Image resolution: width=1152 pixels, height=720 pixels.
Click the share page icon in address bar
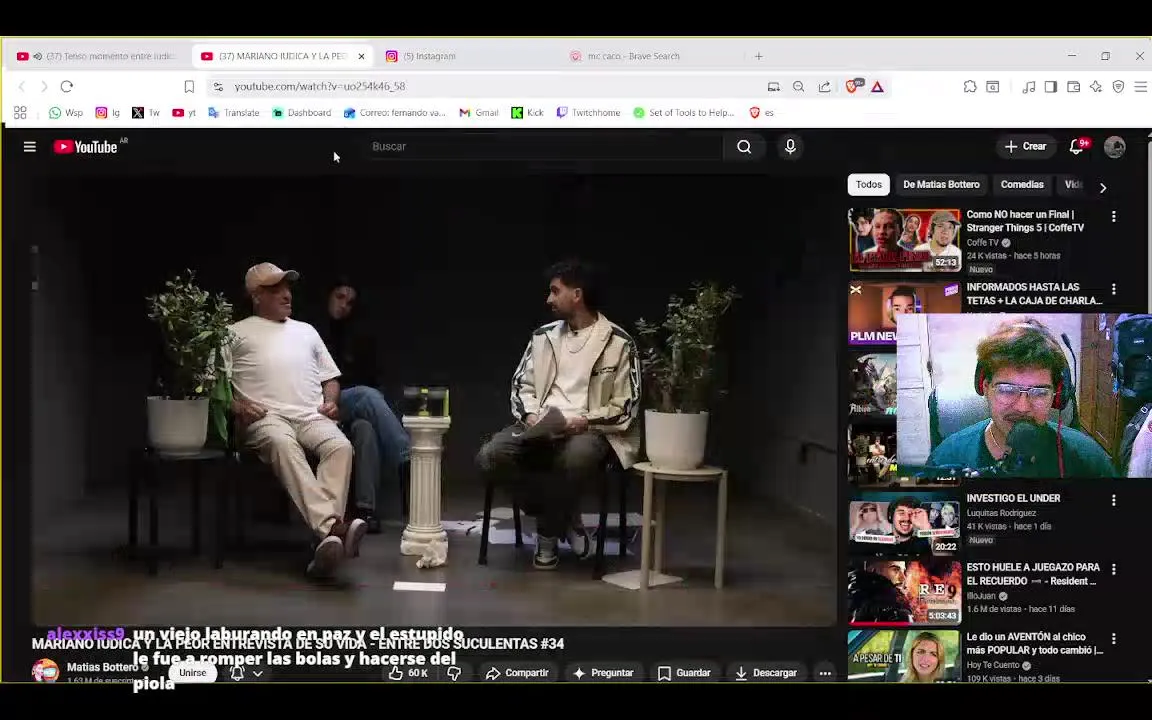pos(824,87)
